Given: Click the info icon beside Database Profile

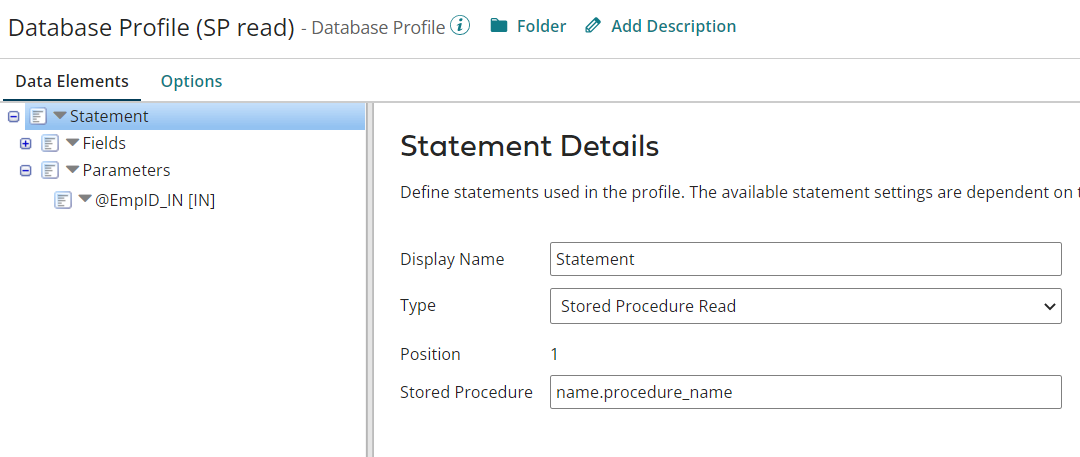Looking at the screenshot, I should click(x=460, y=26).
